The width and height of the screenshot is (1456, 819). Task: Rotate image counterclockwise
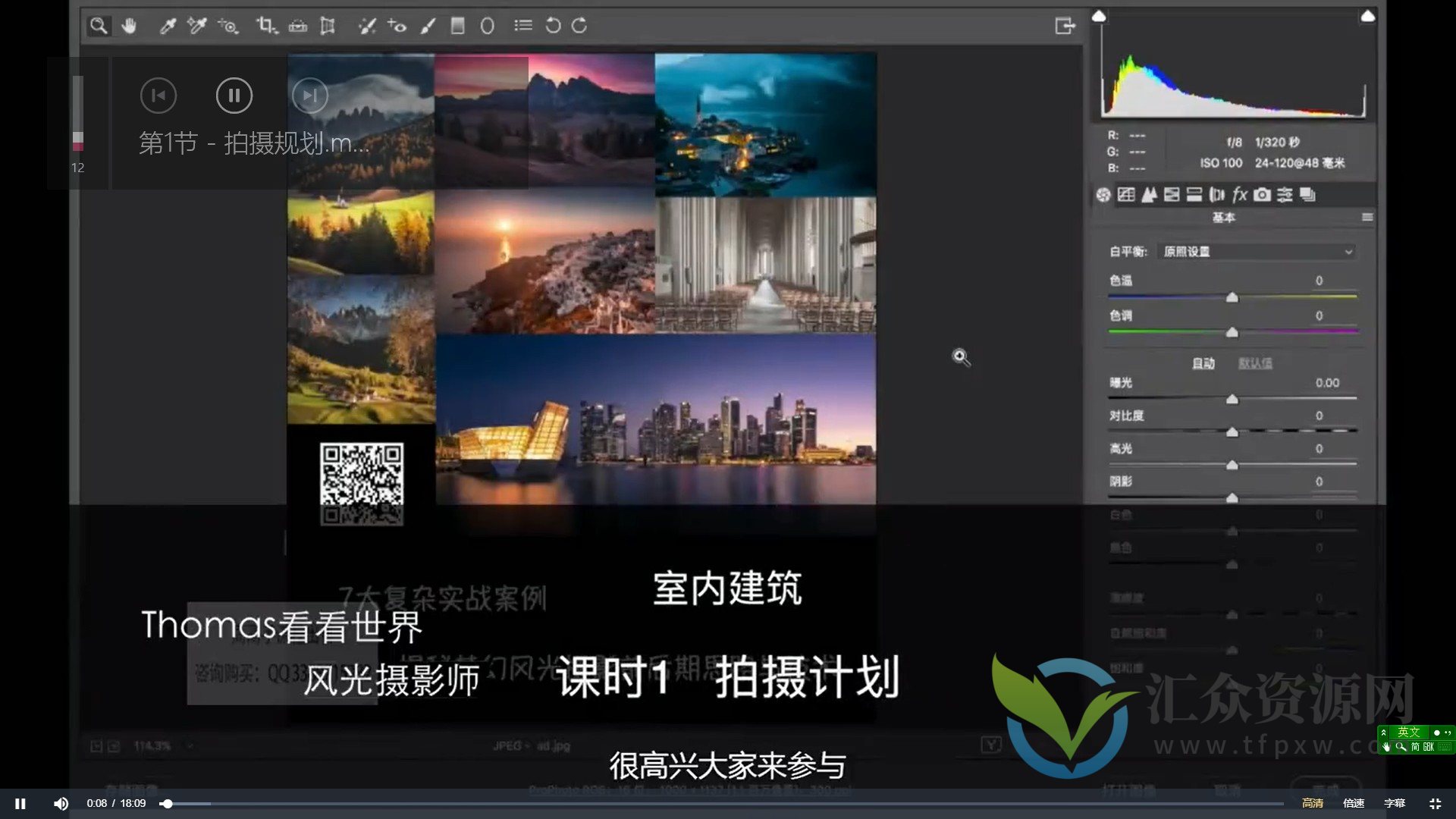coord(553,26)
